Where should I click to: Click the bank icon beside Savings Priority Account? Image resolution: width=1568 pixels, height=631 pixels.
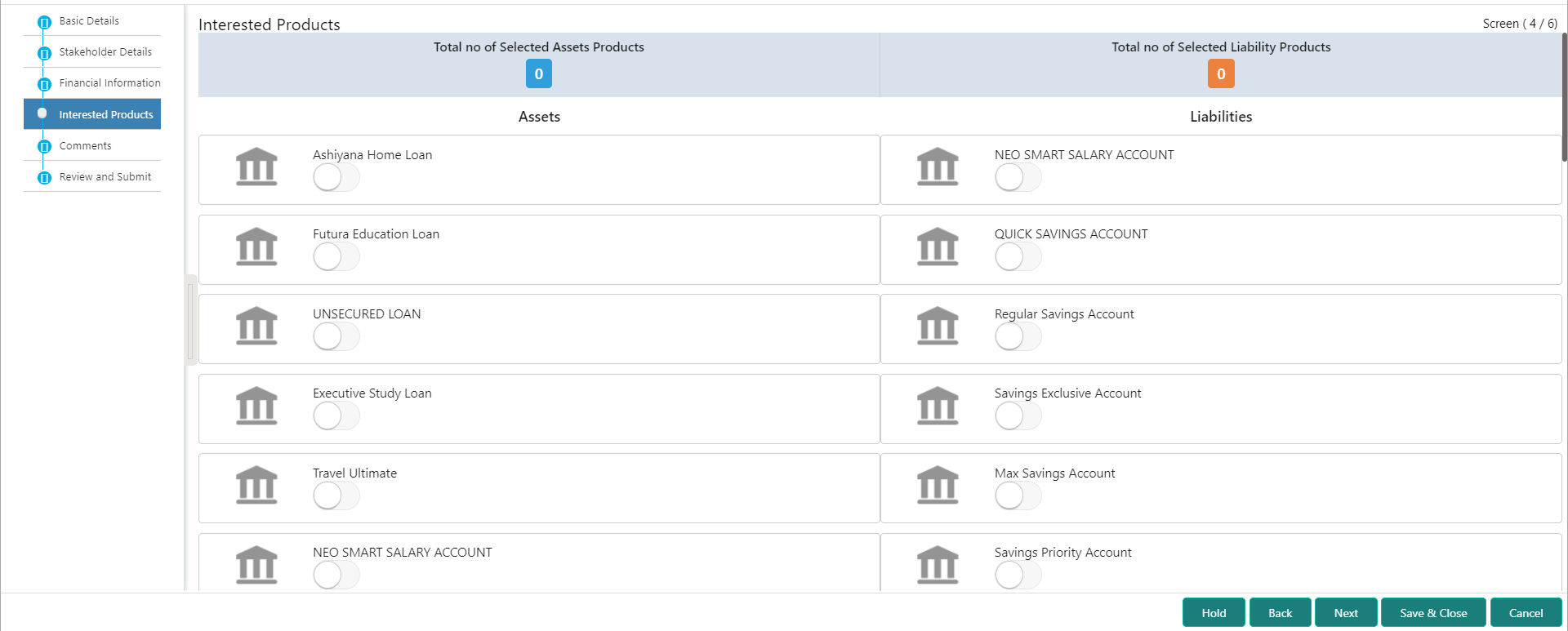[x=938, y=565]
